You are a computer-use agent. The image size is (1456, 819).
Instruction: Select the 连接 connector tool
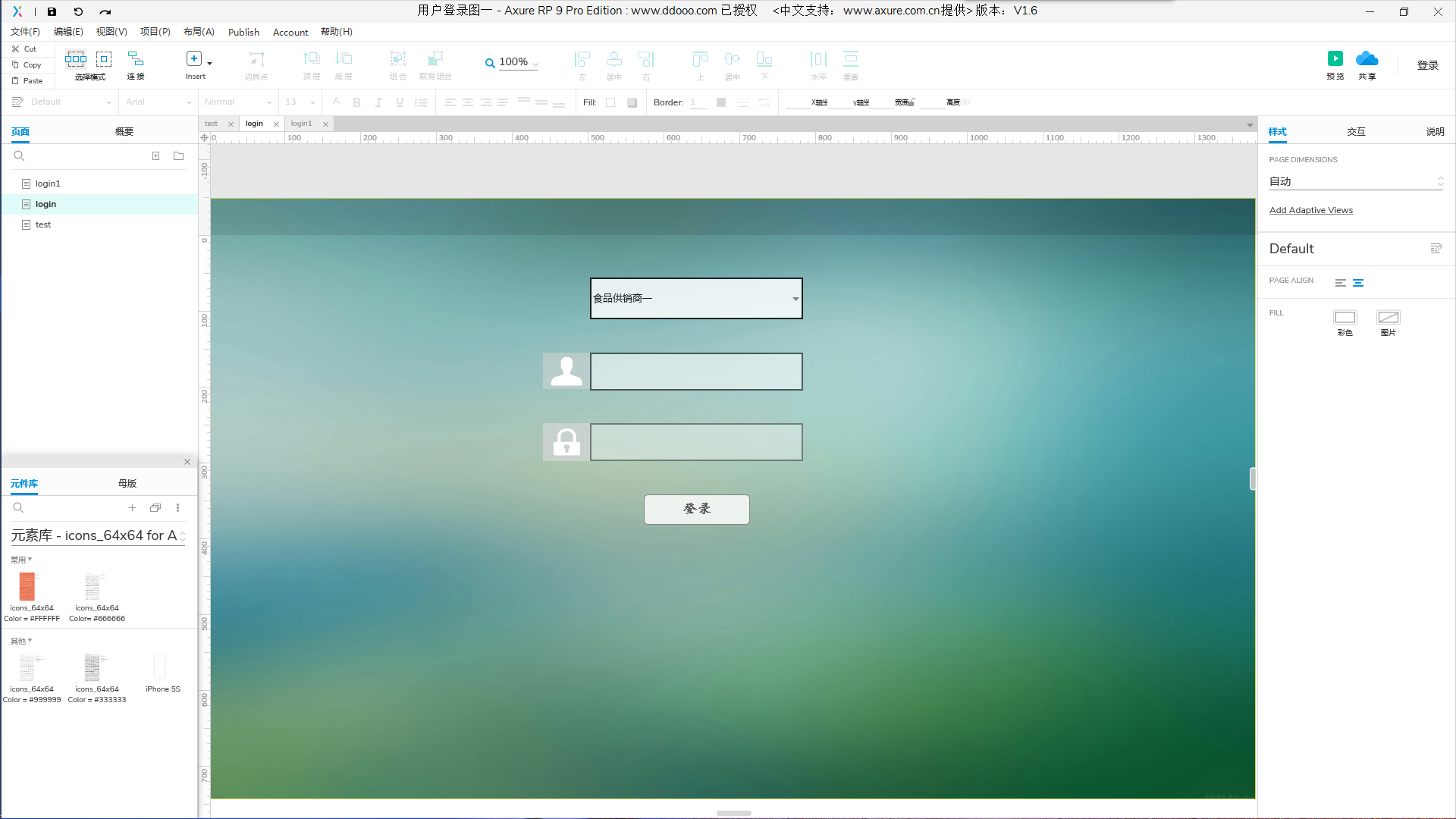[x=136, y=64]
